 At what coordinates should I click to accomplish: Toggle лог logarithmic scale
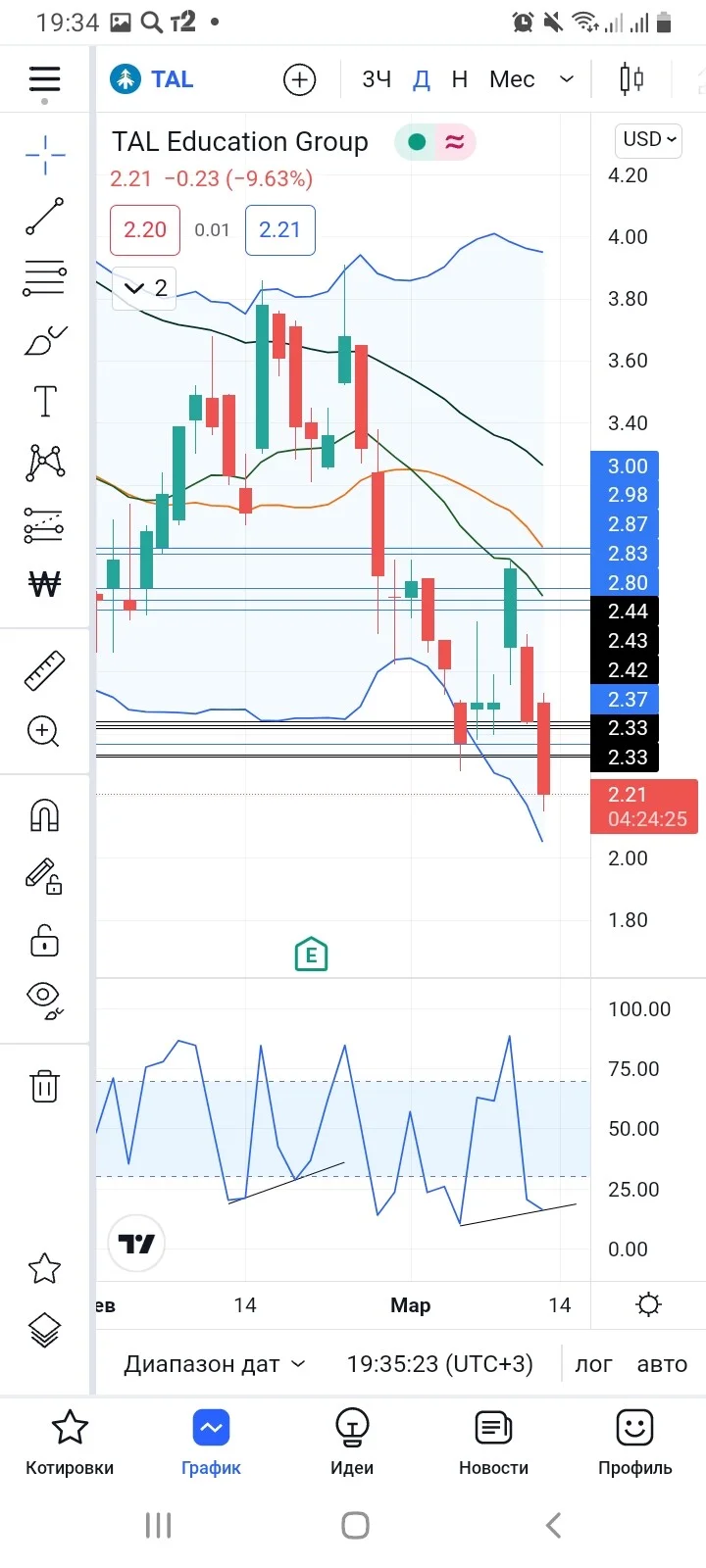(x=593, y=1364)
